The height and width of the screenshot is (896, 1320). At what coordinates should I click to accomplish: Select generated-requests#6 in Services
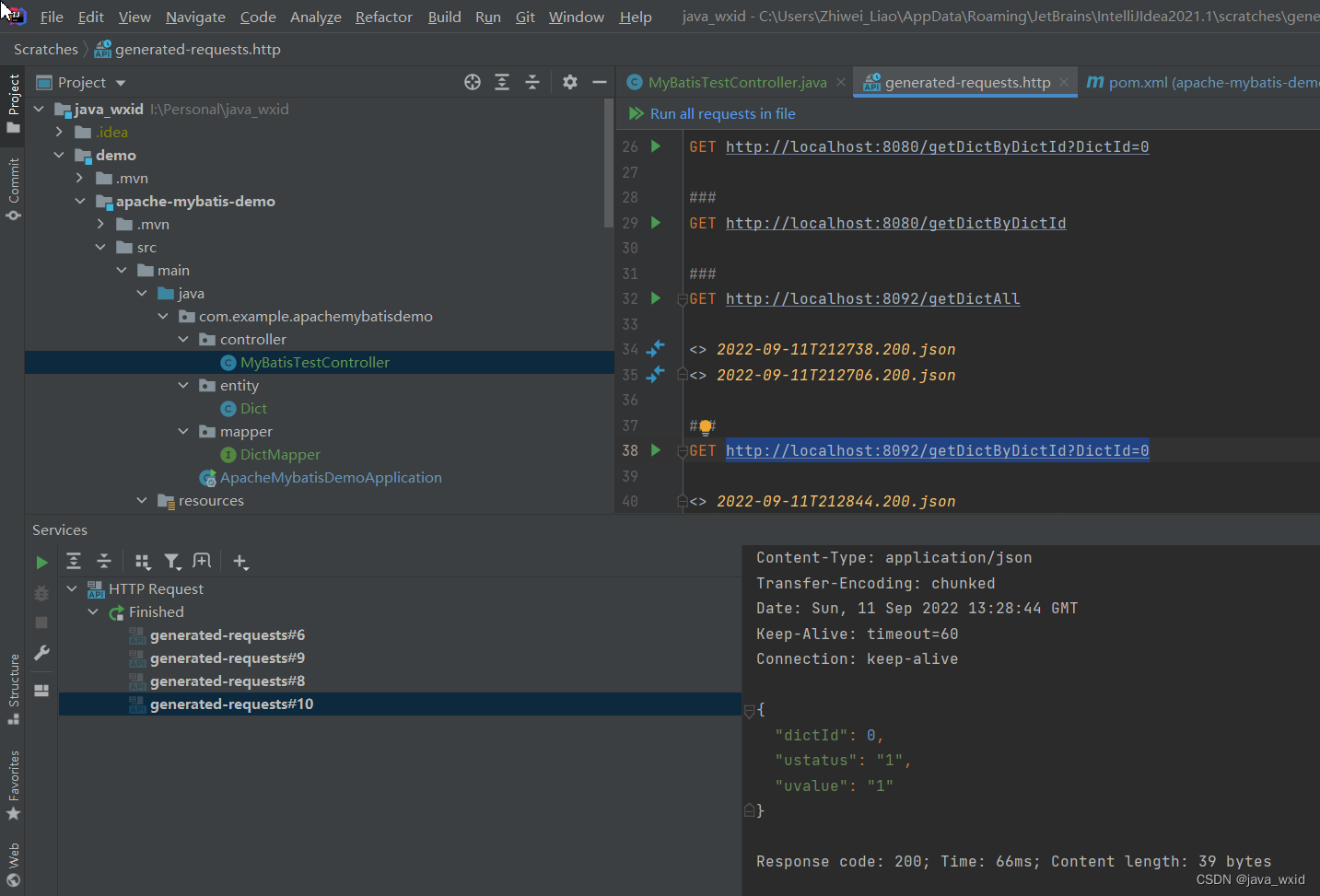click(228, 634)
